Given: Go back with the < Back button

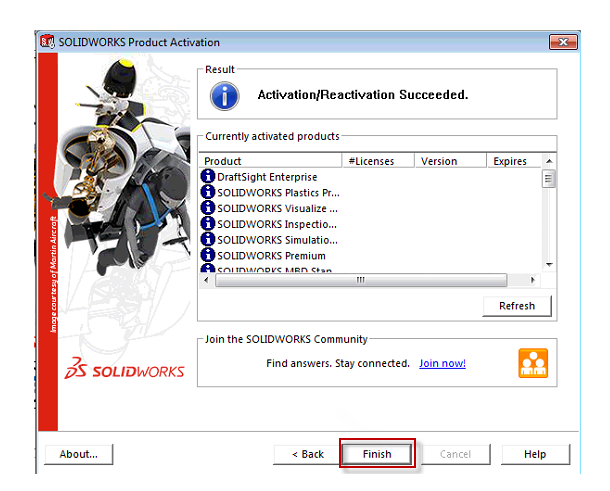Looking at the screenshot, I should tap(307, 454).
